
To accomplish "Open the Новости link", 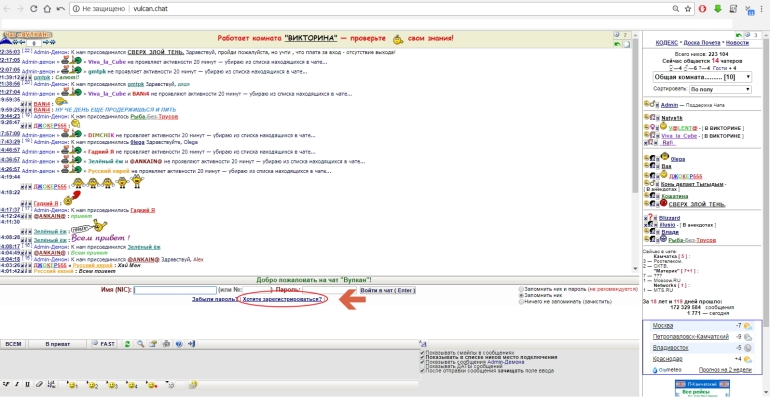I will [737, 43].
